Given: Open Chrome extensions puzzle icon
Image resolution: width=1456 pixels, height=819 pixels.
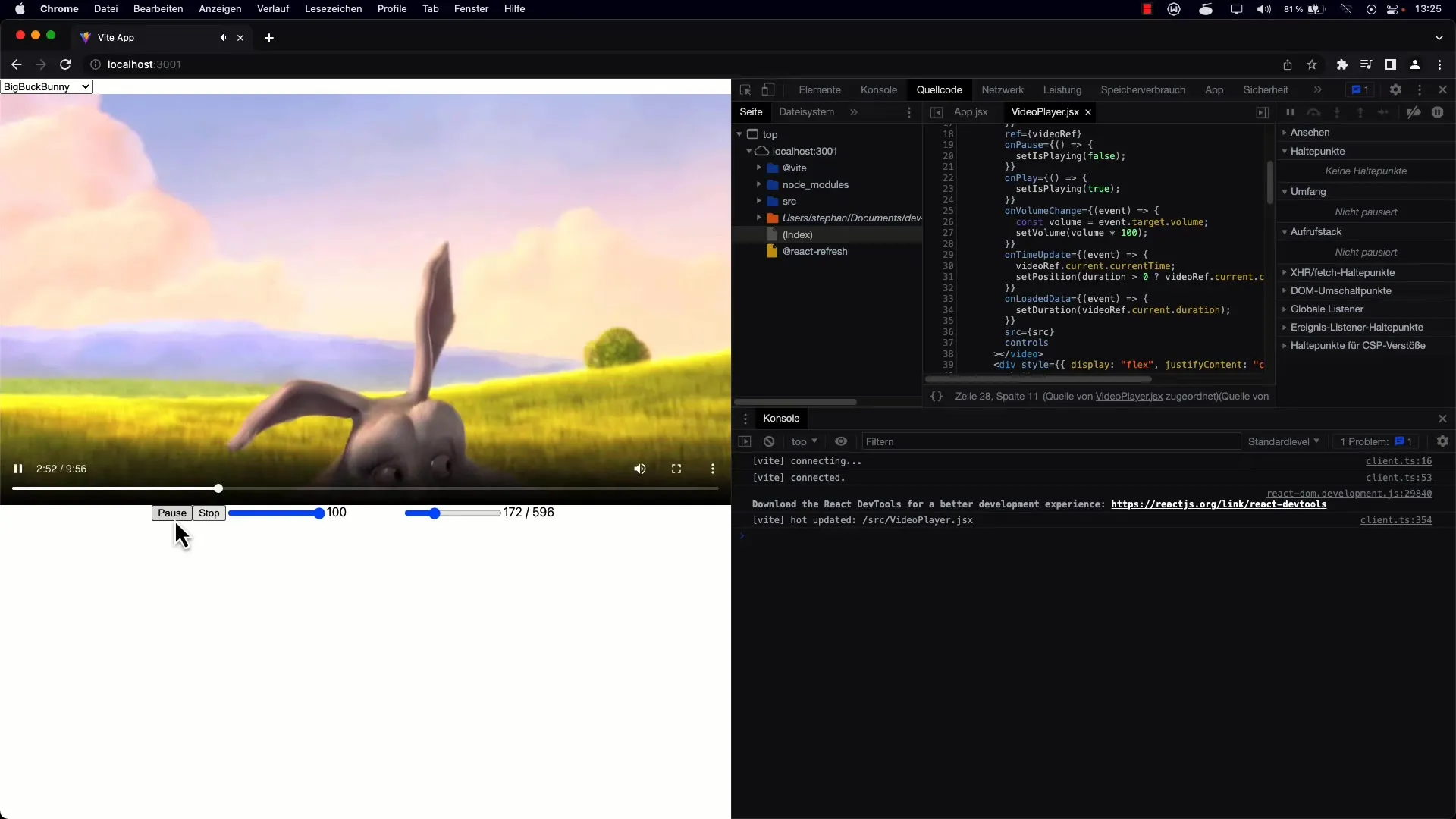Looking at the screenshot, I should 1342,64.
